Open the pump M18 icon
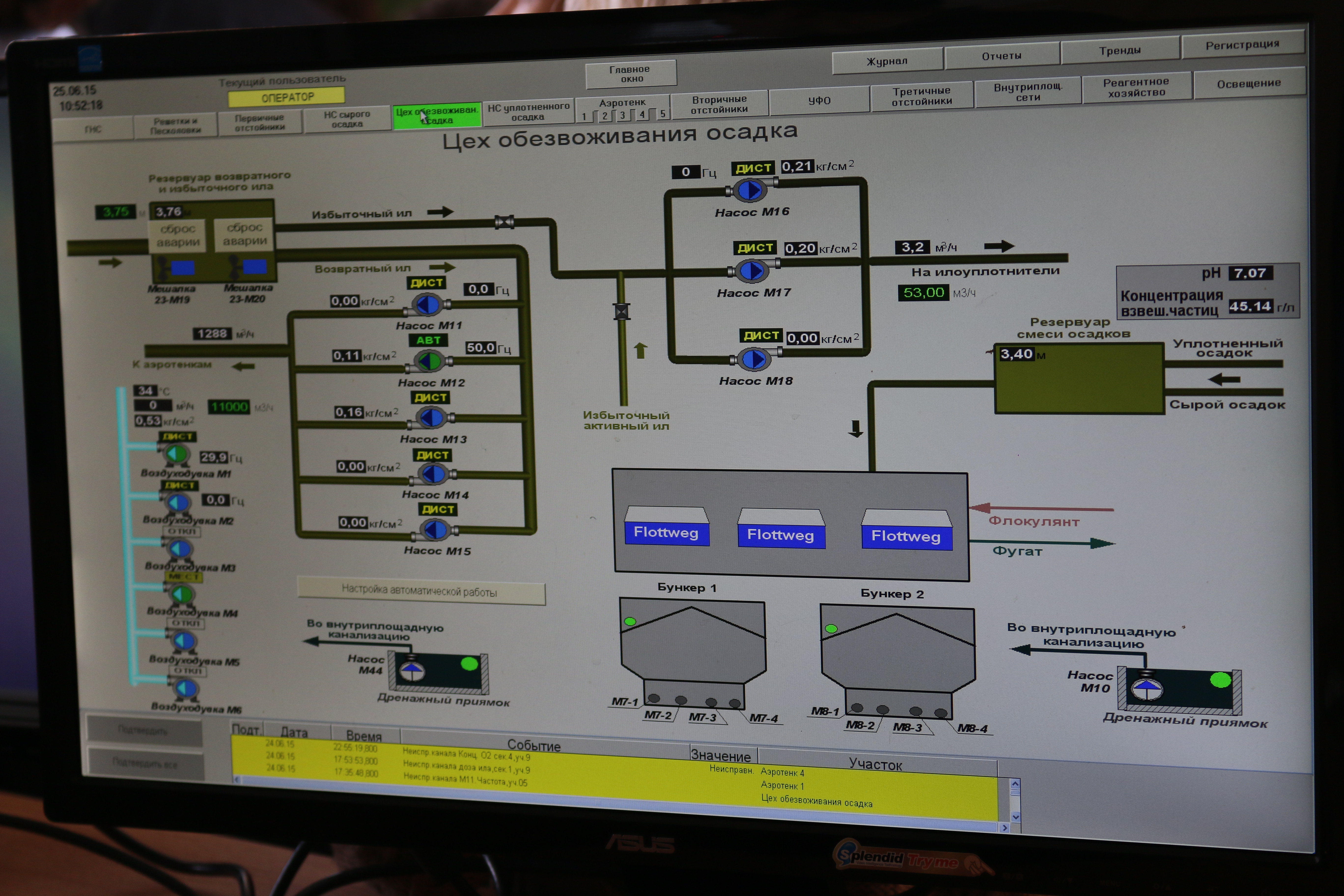Screen dimensions: 1344x896 pyautogui.click(x=754, y=359)
